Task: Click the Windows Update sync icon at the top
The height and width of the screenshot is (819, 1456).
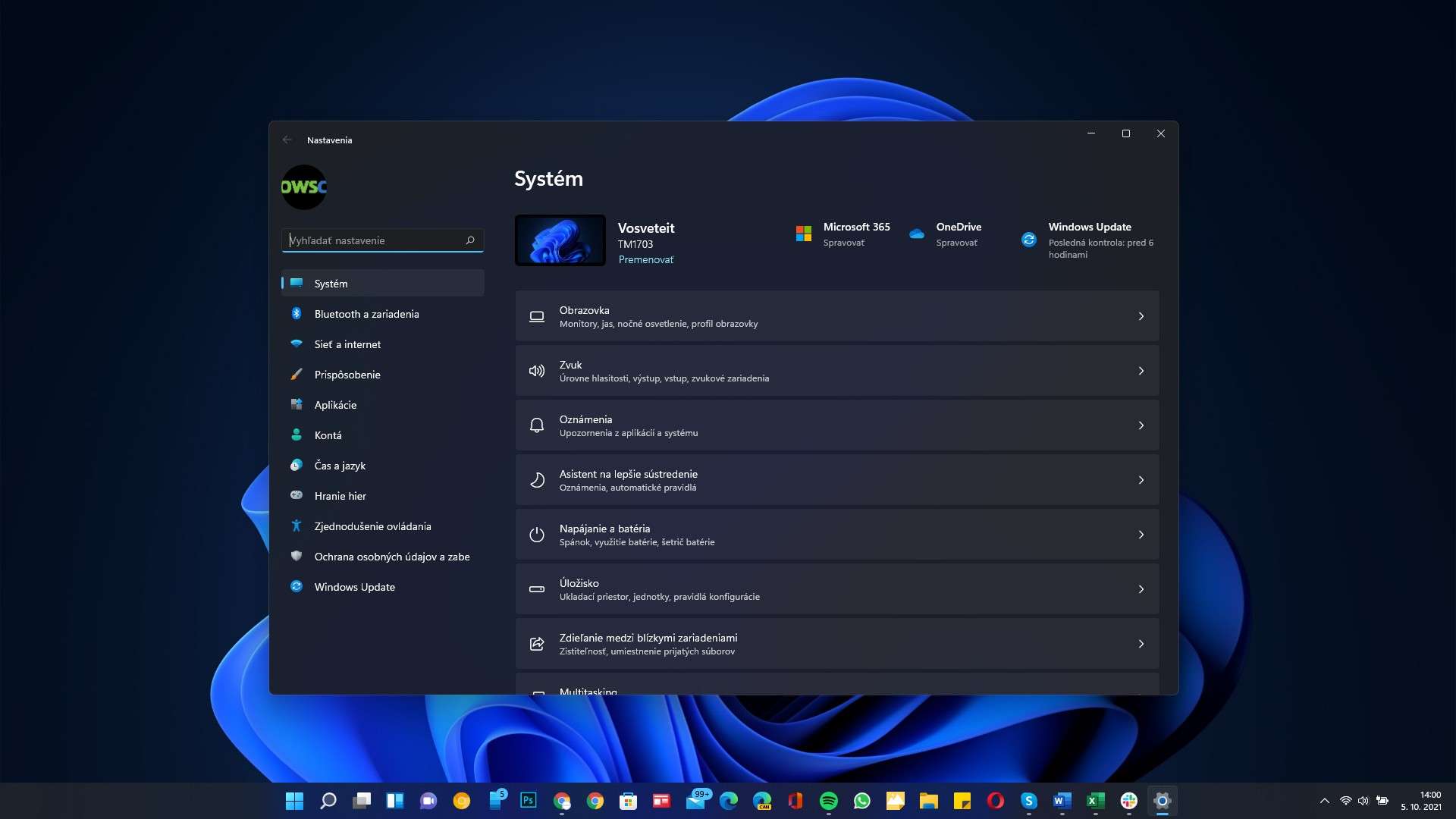Action: [1029, 240]
